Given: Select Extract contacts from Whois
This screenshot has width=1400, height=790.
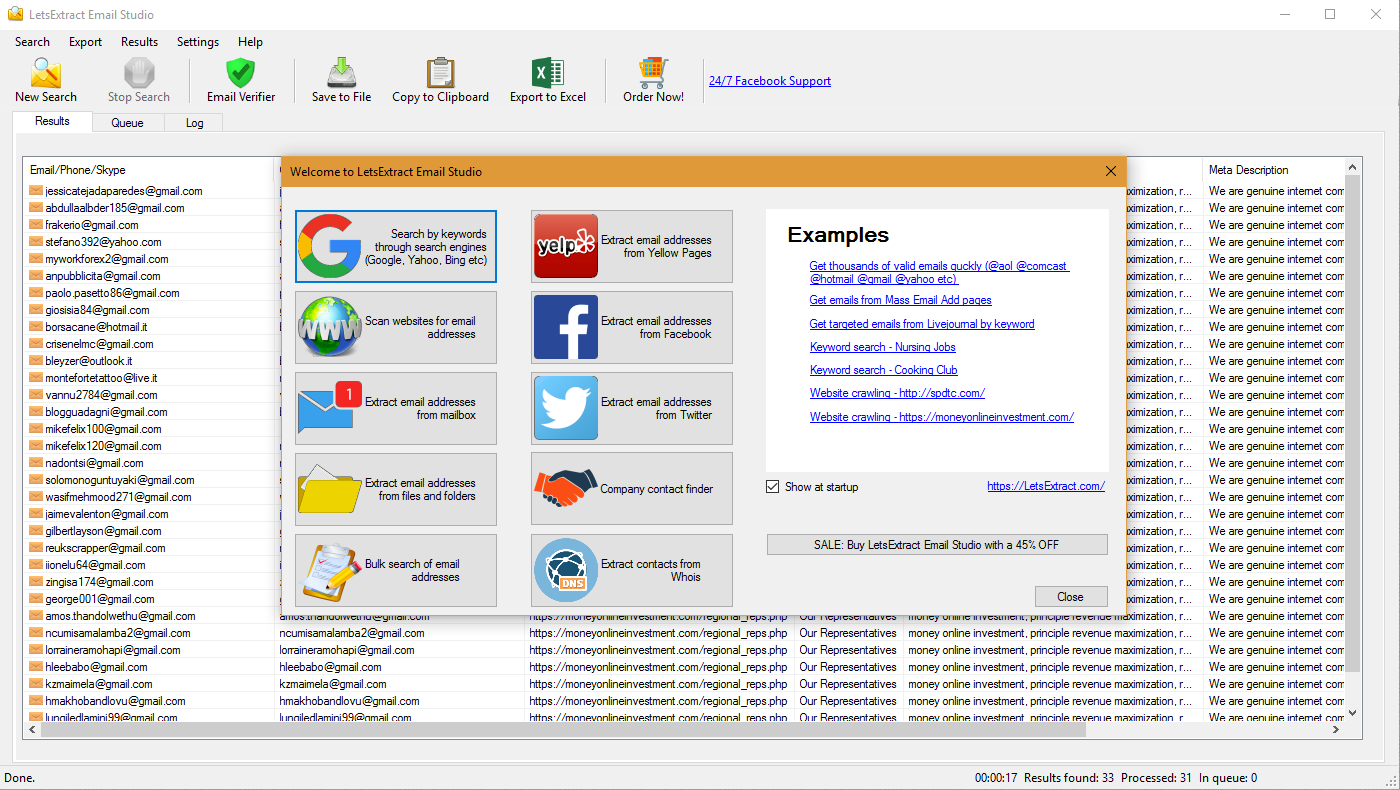Looking at the screenshot, I should click(x=631, y=570).
